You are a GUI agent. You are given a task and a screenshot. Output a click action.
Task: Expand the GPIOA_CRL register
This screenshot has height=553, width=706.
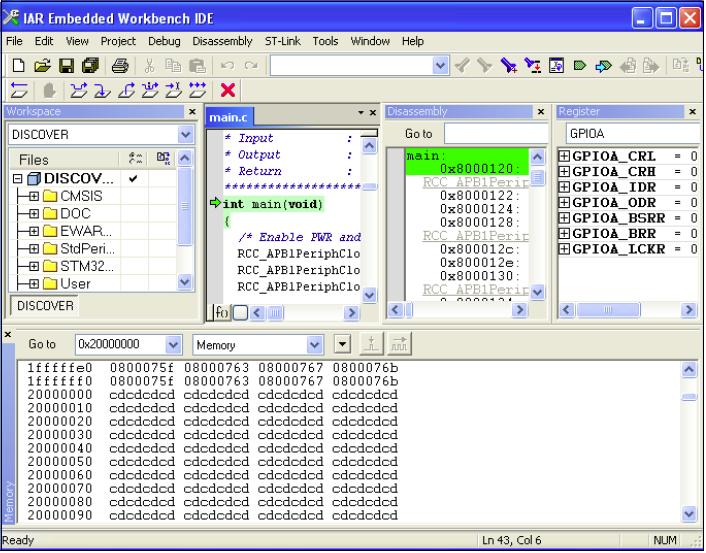[564, 156]
